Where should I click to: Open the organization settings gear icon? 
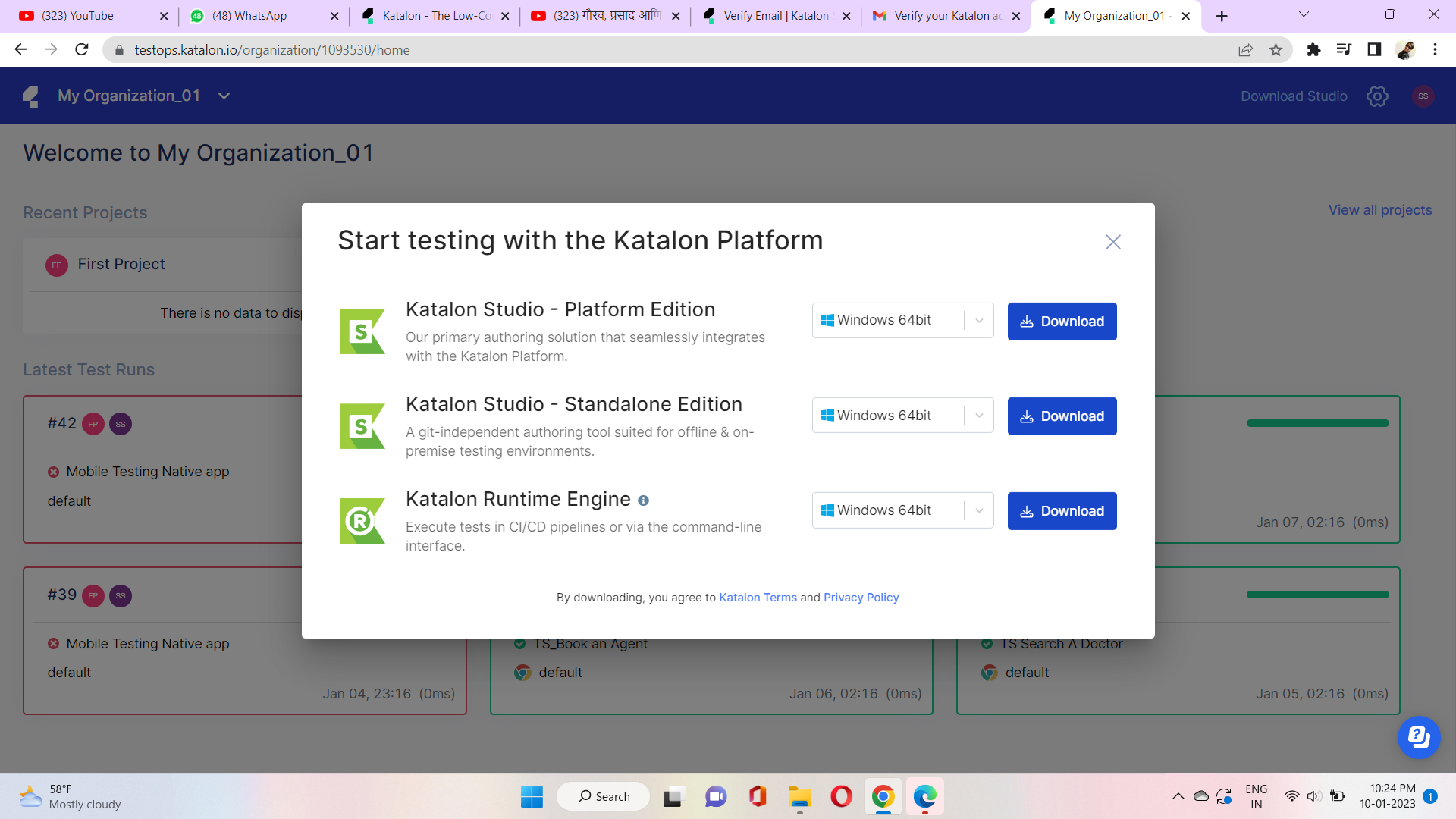point(1377,96)
